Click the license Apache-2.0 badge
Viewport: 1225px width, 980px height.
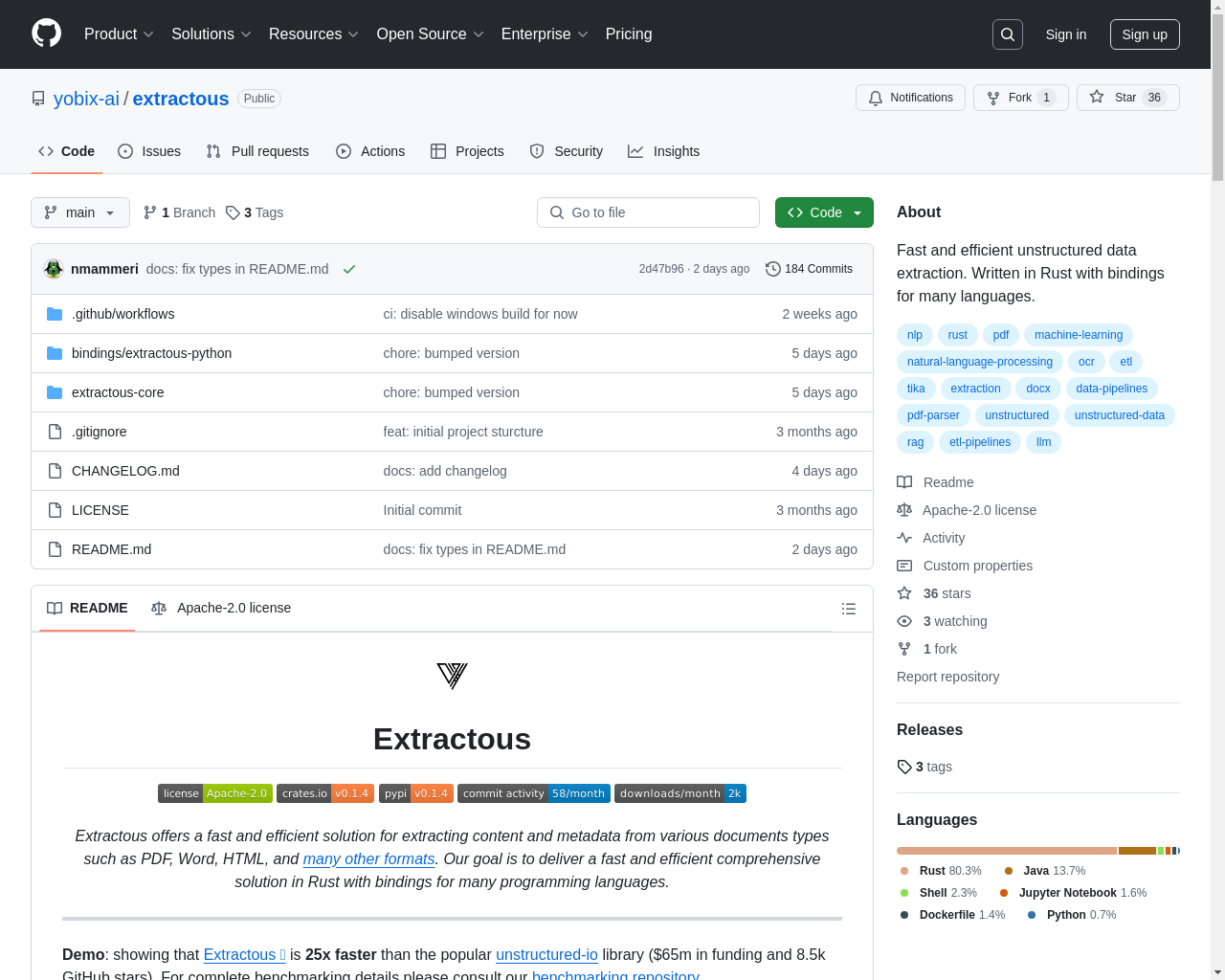[x=215, y=793]
